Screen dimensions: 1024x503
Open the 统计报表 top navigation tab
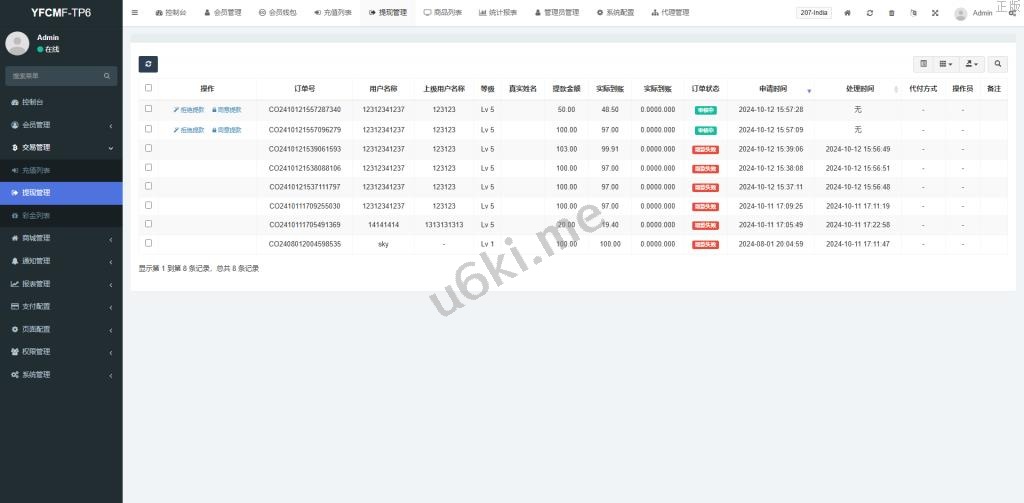click(x=498, y=13)
